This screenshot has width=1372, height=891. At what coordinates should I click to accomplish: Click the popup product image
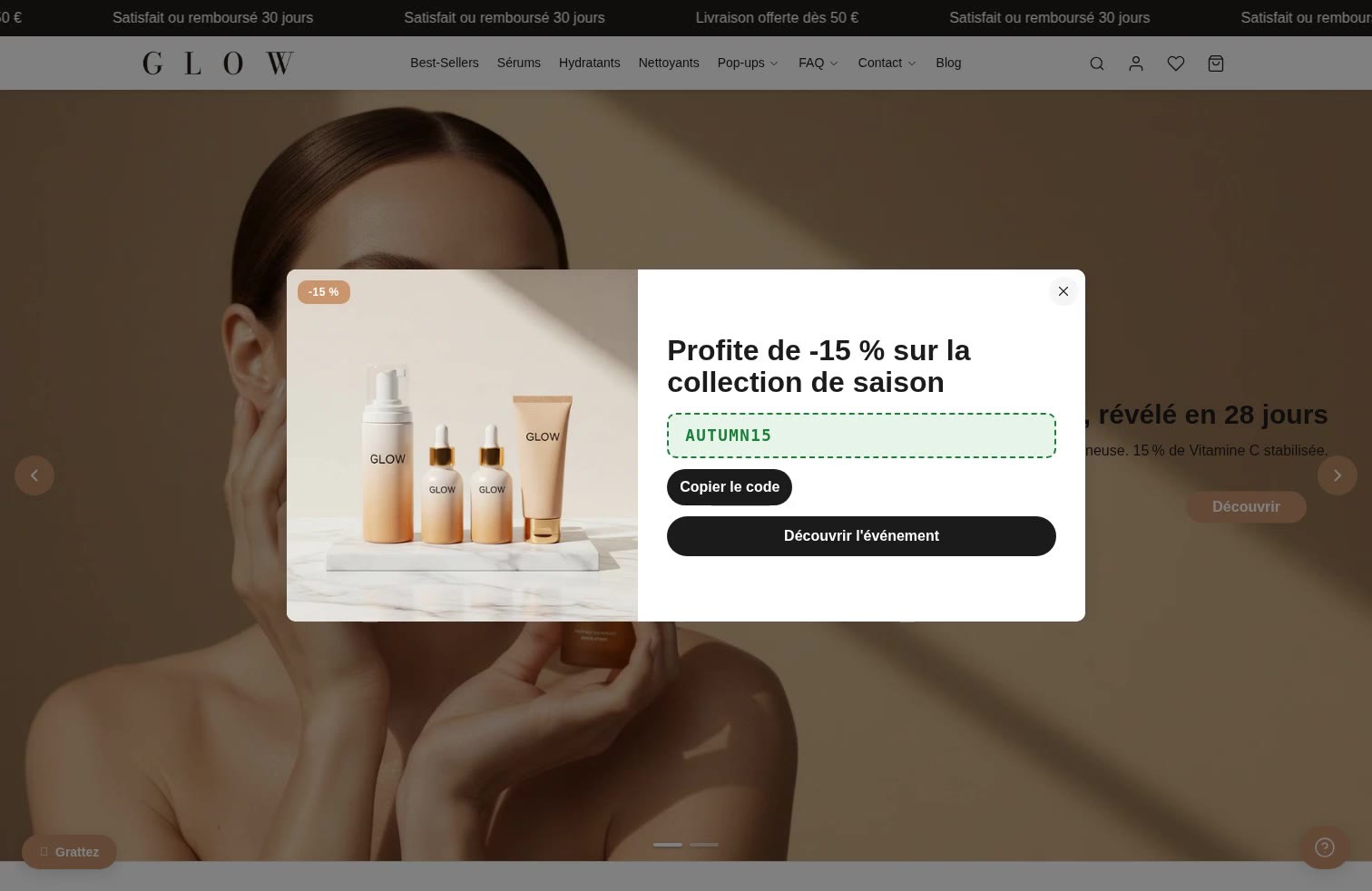(462, 445)
